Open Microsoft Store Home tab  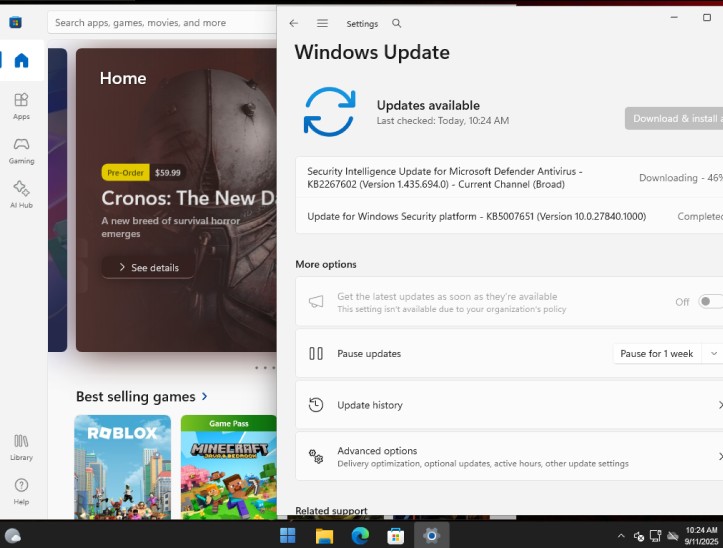coord(21,60)
